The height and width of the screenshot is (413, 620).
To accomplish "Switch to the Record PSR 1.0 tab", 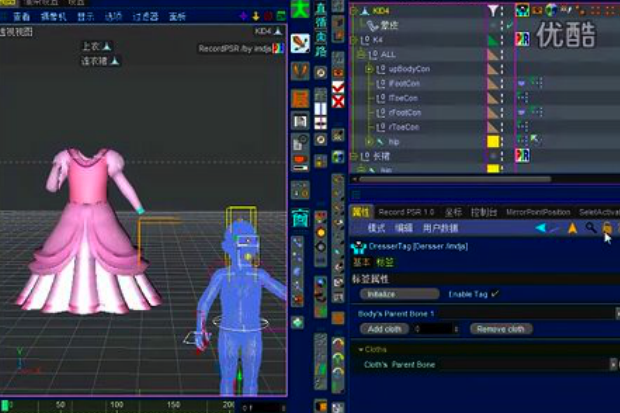I will [406, 212].
